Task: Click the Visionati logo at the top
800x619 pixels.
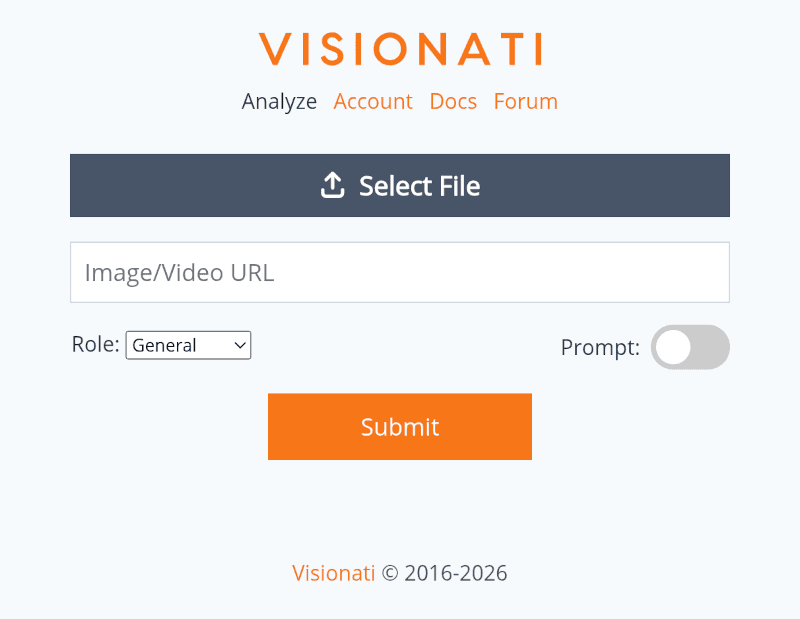Action: click(x=400, y=48)
